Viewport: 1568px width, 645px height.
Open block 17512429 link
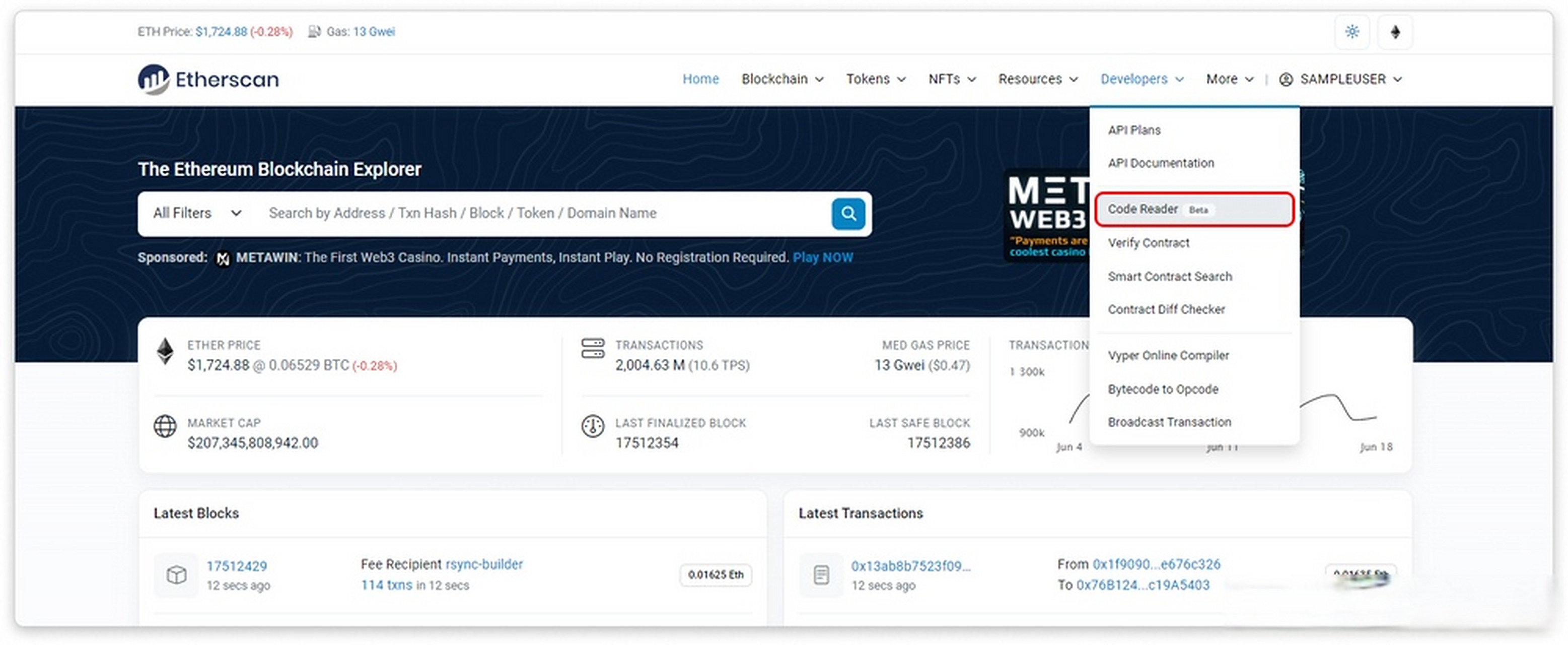coord(237,566)
